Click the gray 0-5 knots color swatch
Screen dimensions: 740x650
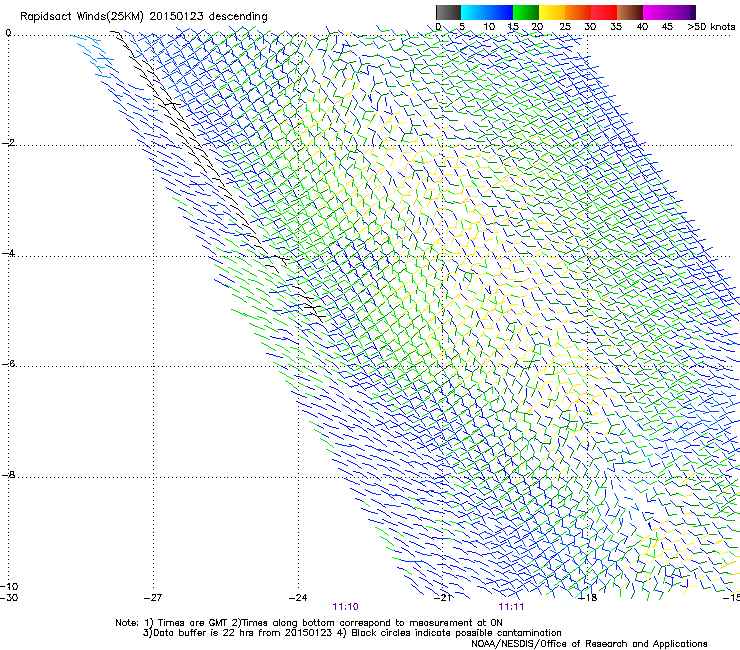coord(448,12)
